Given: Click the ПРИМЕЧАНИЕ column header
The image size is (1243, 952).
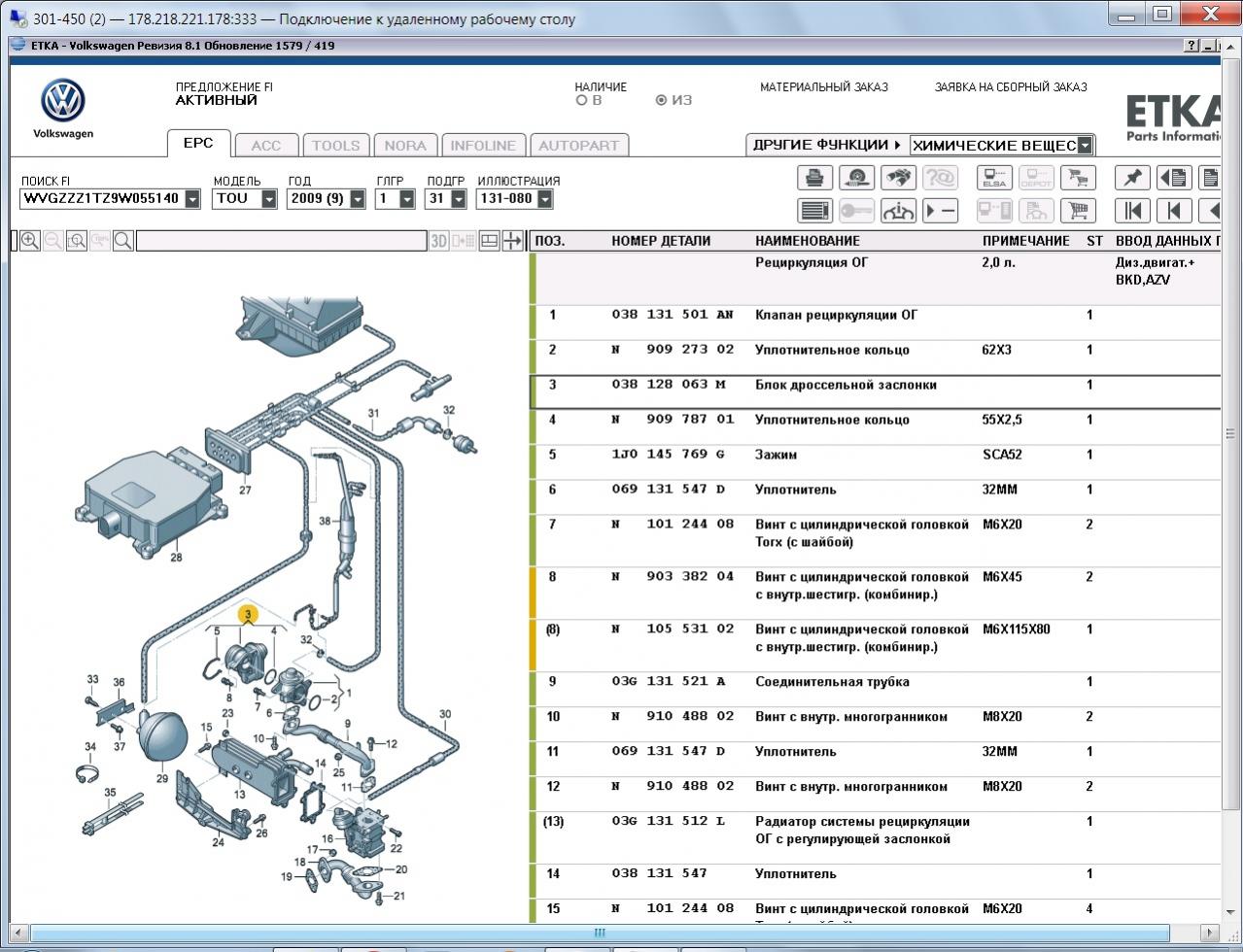Looking at the screenshot, I should tap(1026, 241).
